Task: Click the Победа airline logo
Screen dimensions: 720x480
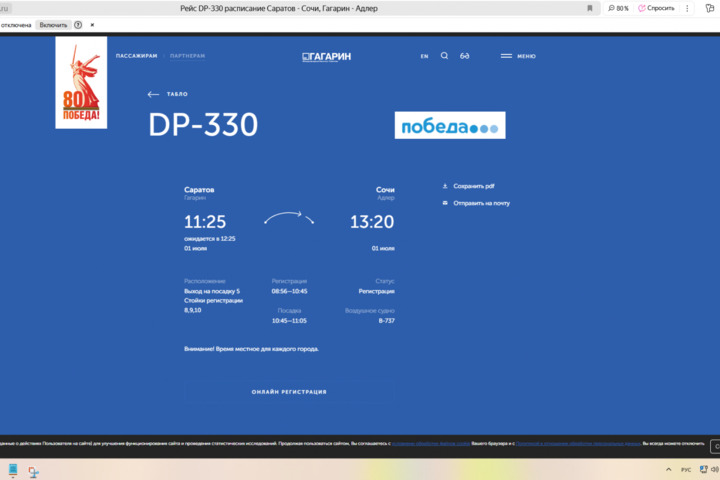Action: (450, 125)
